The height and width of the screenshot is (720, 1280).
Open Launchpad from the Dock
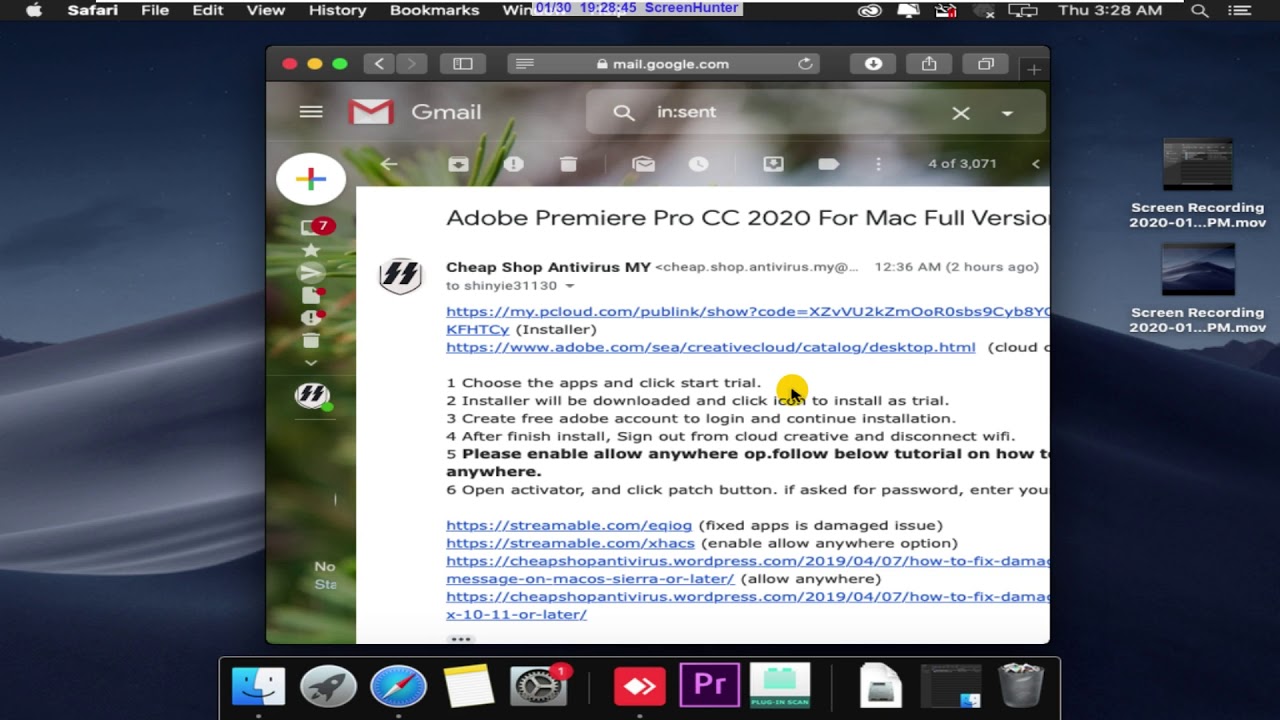click(x=328, y=686)
